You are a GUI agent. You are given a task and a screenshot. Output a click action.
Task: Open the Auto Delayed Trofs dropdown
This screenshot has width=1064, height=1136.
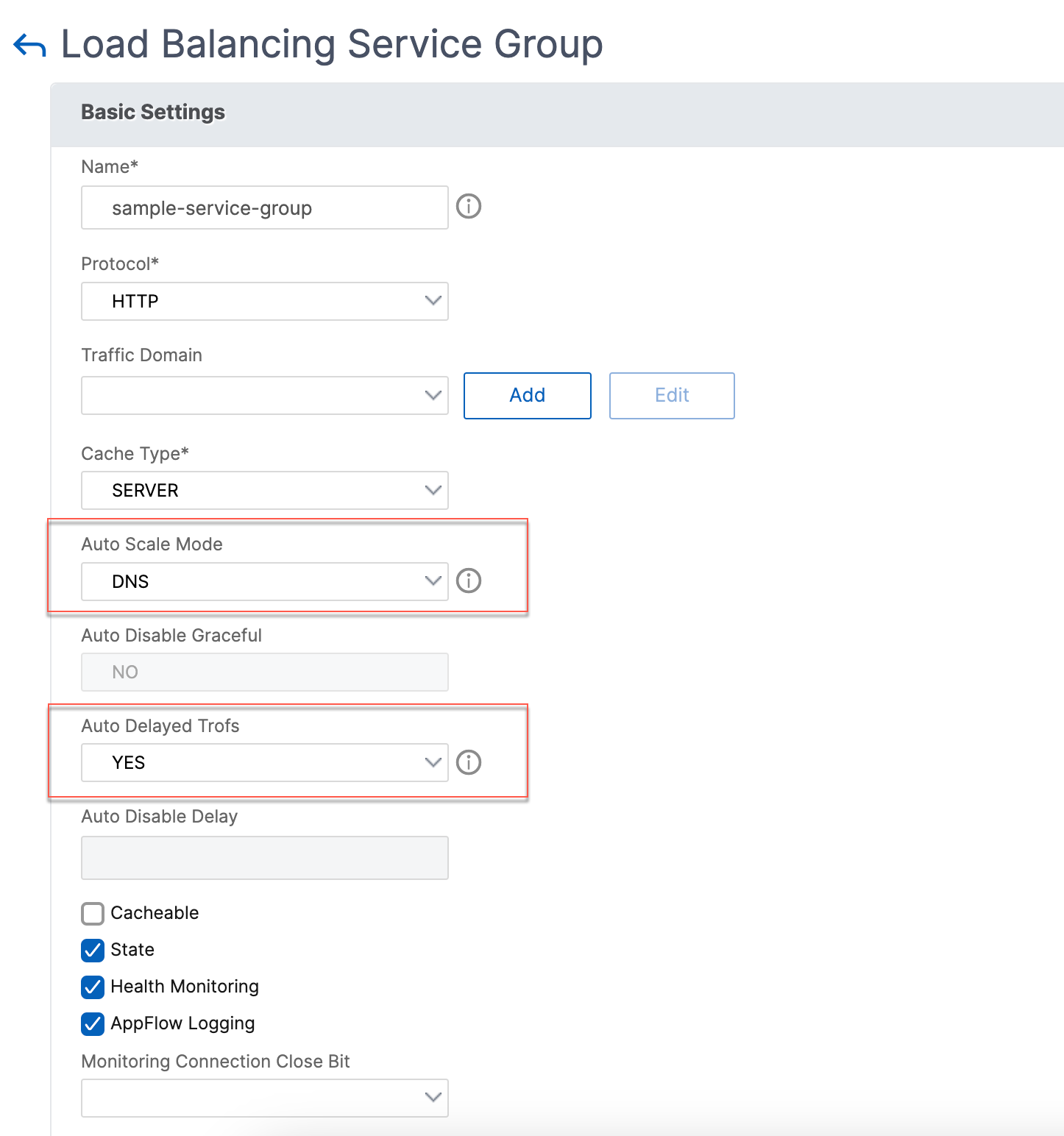265,762
